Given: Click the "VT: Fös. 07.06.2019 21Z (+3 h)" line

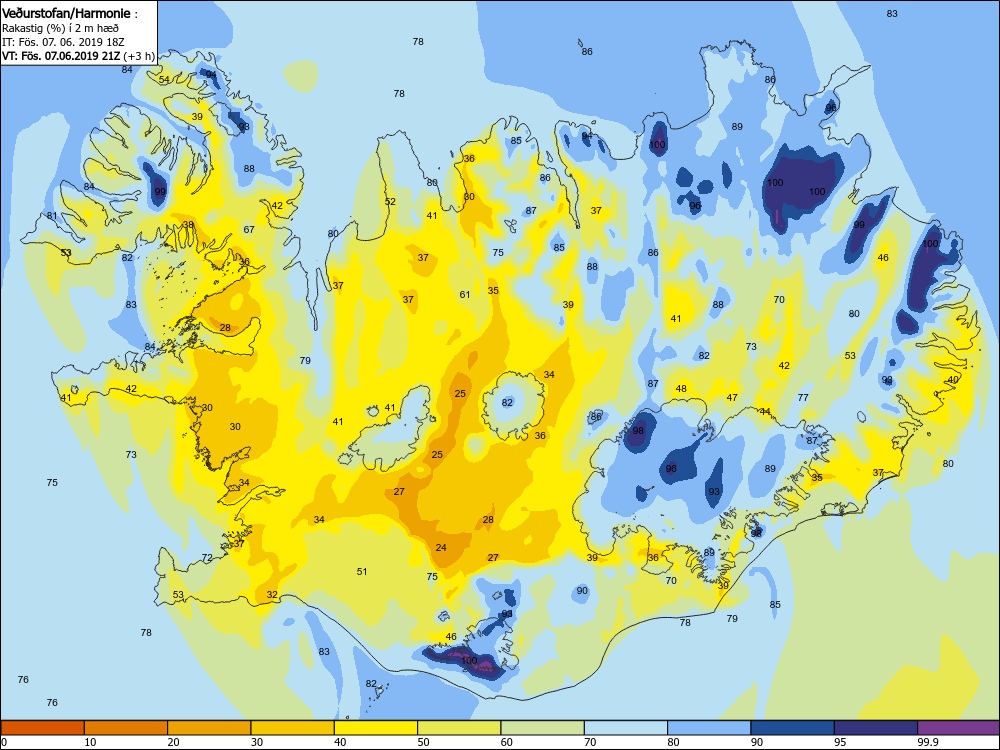Looking at the screenshot, I should click(x=78, y=55).
